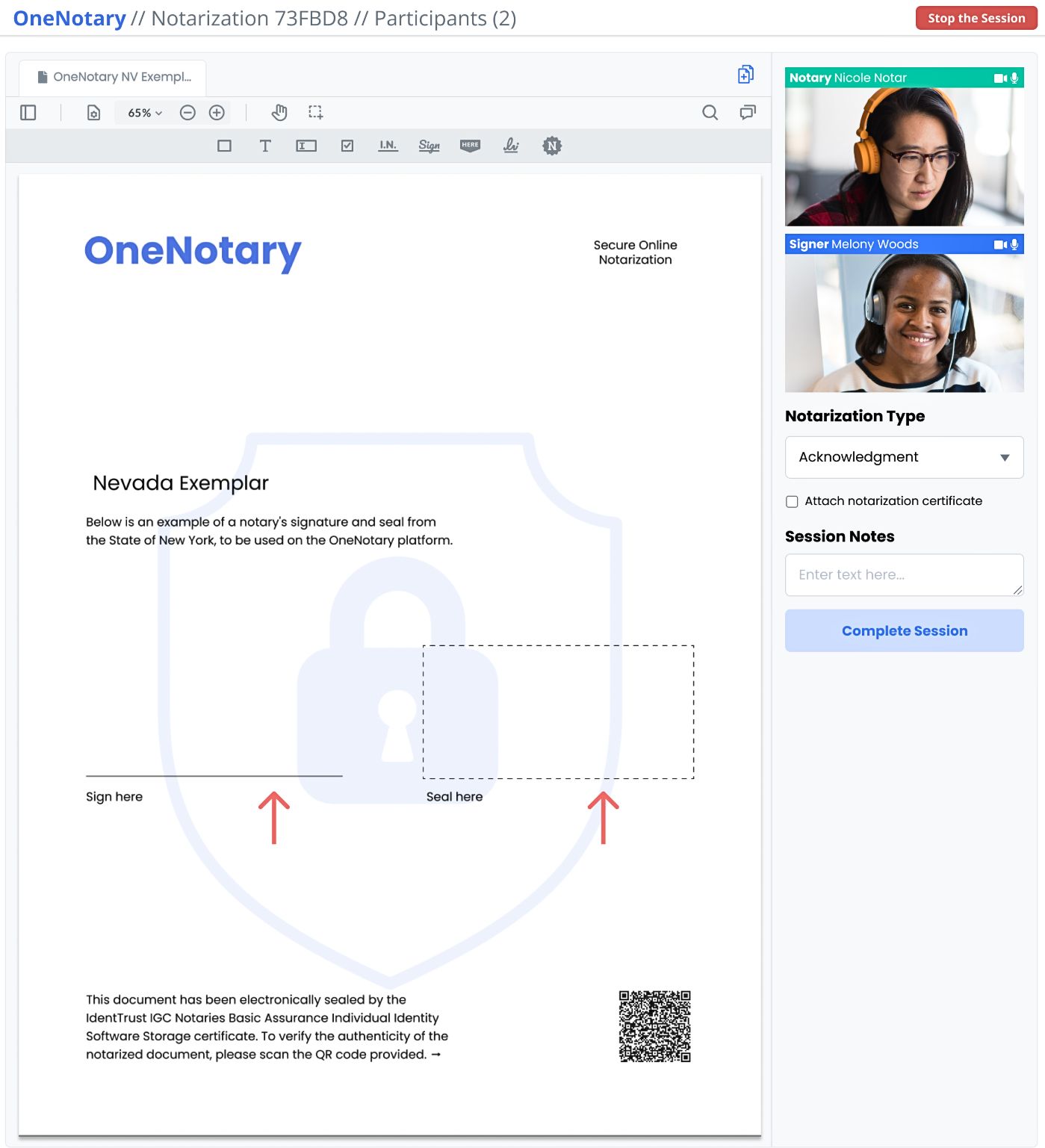Open the Notarization Type Acknowledgment dropdown
Viewport: 1045px width, 1148px height.
click(904, 457)
